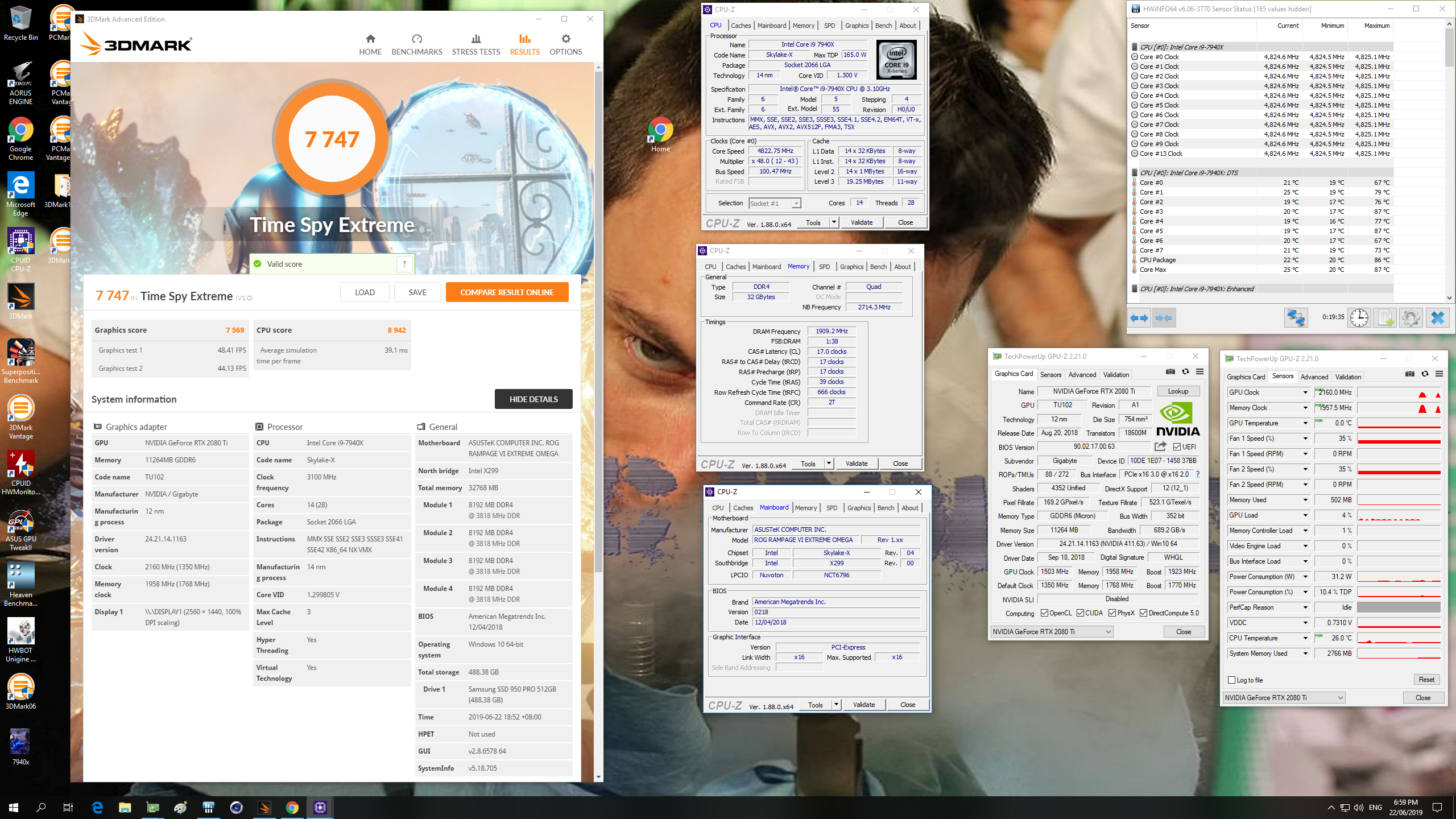Click the HWiNFO network/remote sensors icon
1456x819 pixels.
point(1296,318)
